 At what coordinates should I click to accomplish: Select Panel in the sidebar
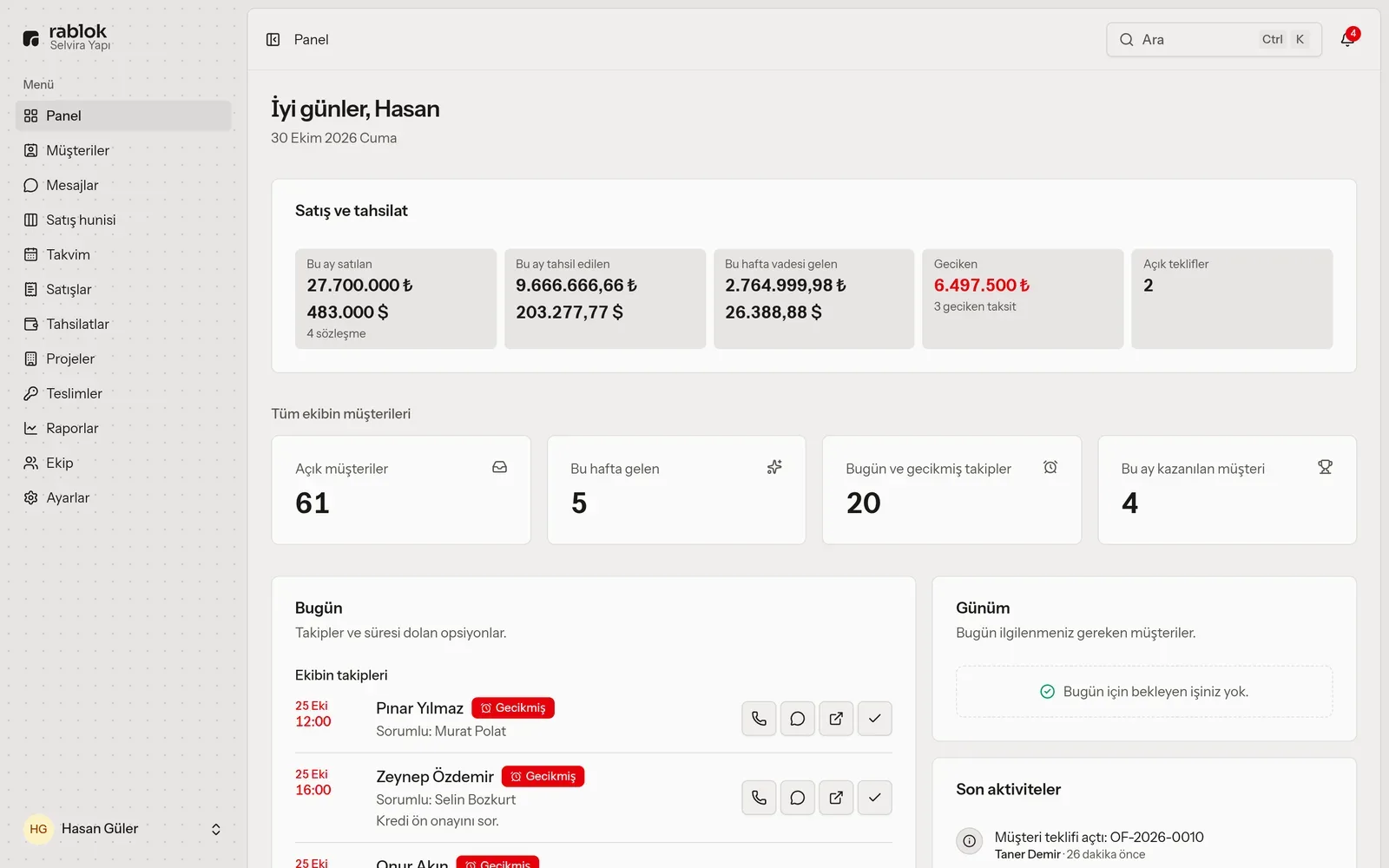[x=123, y=115]
